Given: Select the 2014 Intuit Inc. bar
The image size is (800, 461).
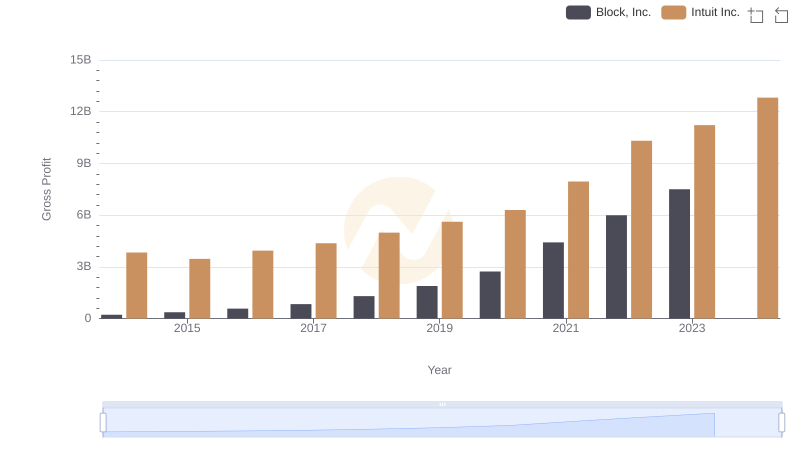Looking at the screenshot, I should [137, 286].
